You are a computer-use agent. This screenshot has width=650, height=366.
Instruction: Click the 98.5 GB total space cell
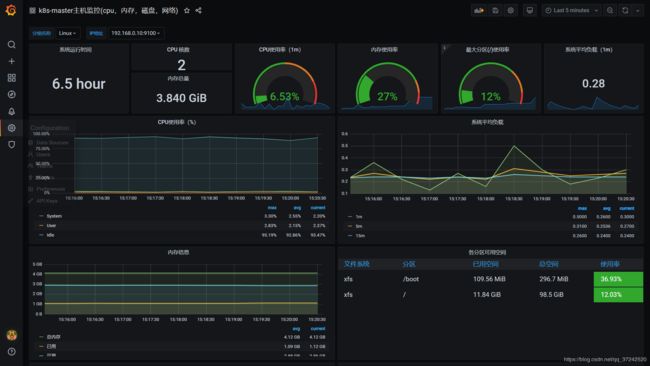click(x=551, y=295)
